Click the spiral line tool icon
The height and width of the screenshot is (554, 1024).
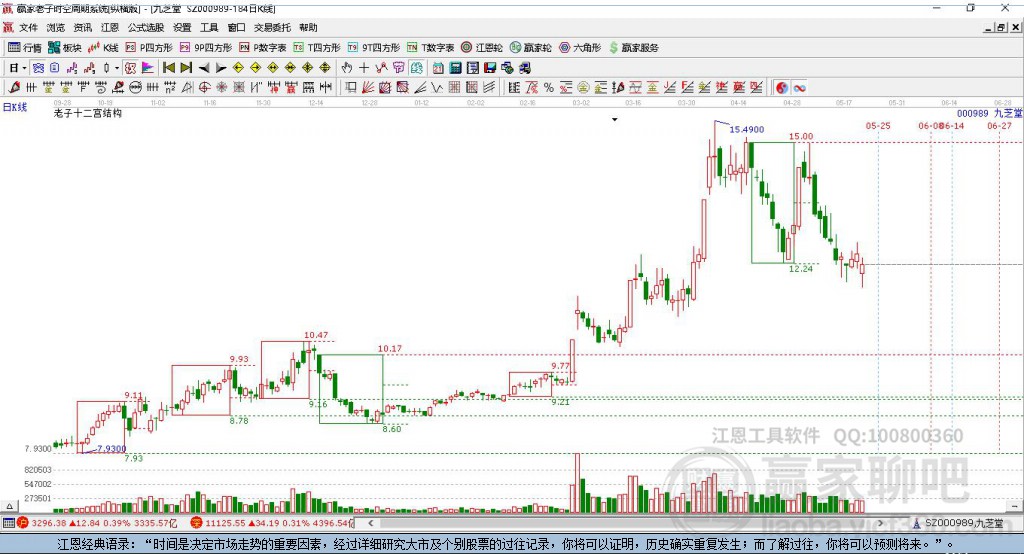click(x=101, y=88)
